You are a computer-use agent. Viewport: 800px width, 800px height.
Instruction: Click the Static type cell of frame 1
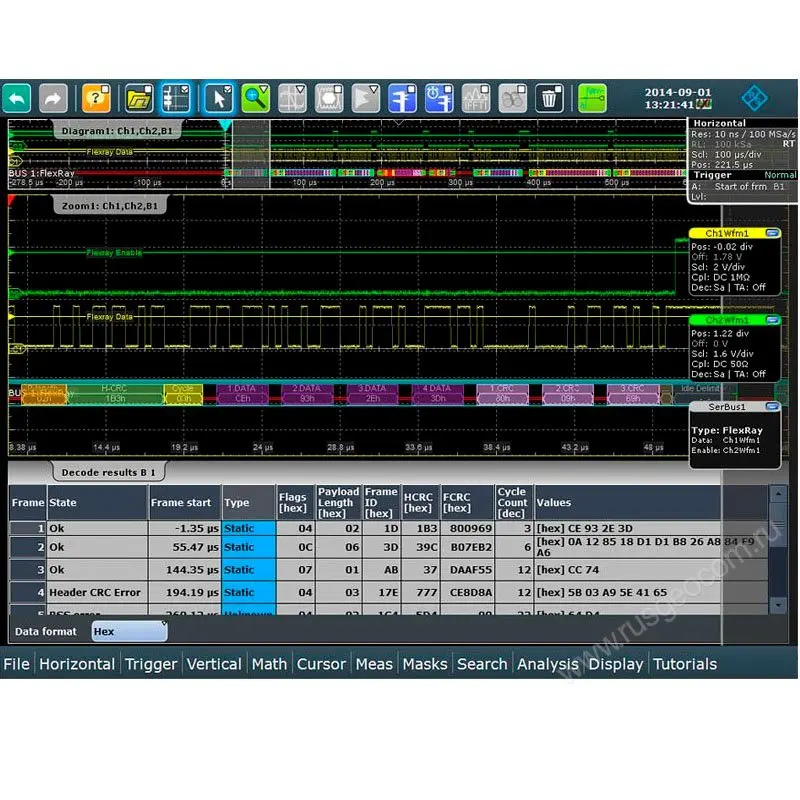coord(248,528)
